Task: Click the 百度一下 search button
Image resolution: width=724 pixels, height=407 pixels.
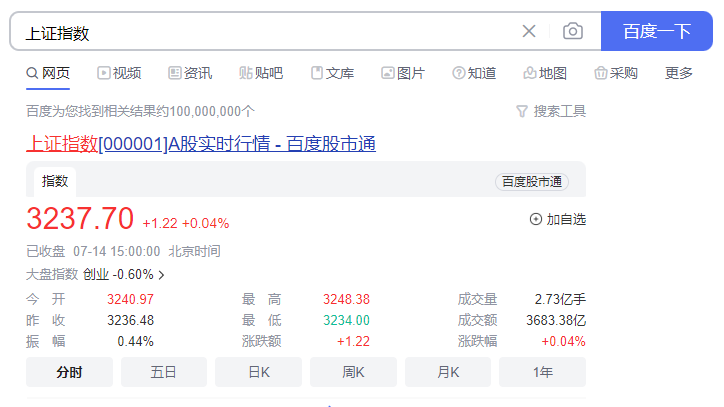Action: (657, 31)
